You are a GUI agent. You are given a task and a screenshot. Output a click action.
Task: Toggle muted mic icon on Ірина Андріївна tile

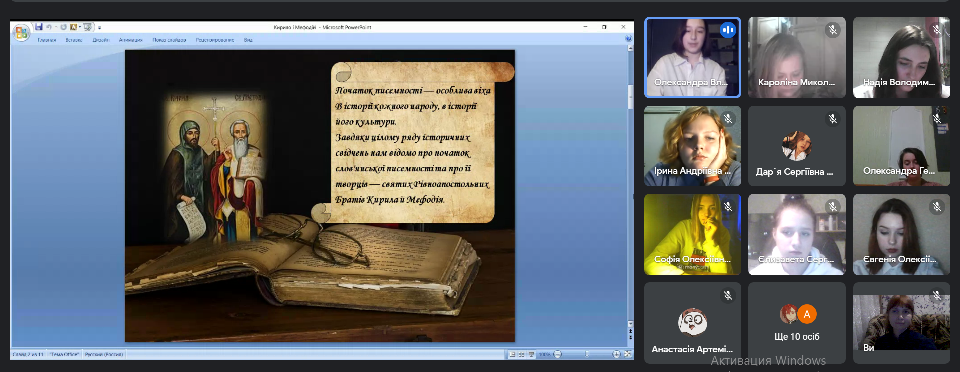(727, 119)
